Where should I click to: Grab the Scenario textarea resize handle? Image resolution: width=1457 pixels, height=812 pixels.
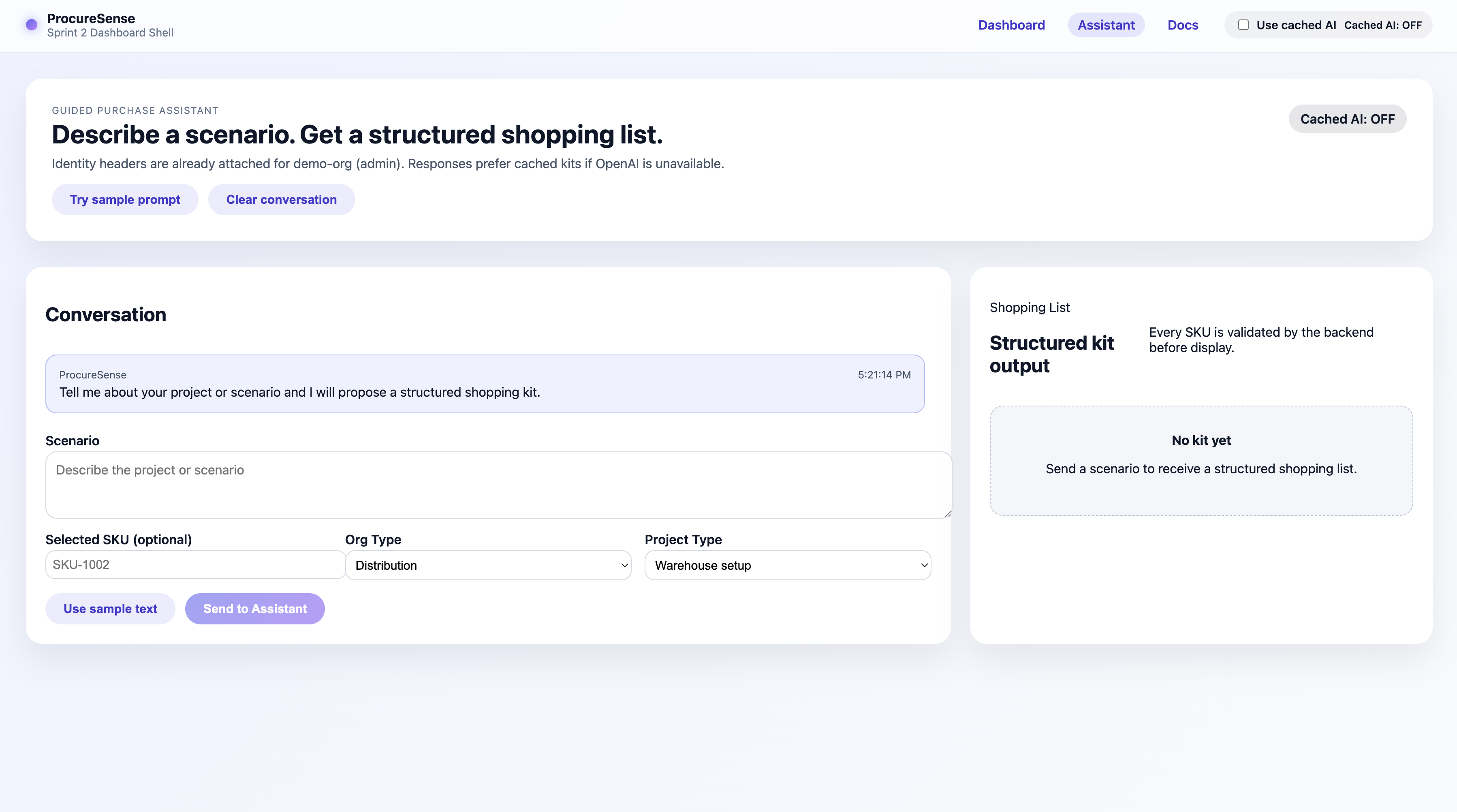[948, 513]
